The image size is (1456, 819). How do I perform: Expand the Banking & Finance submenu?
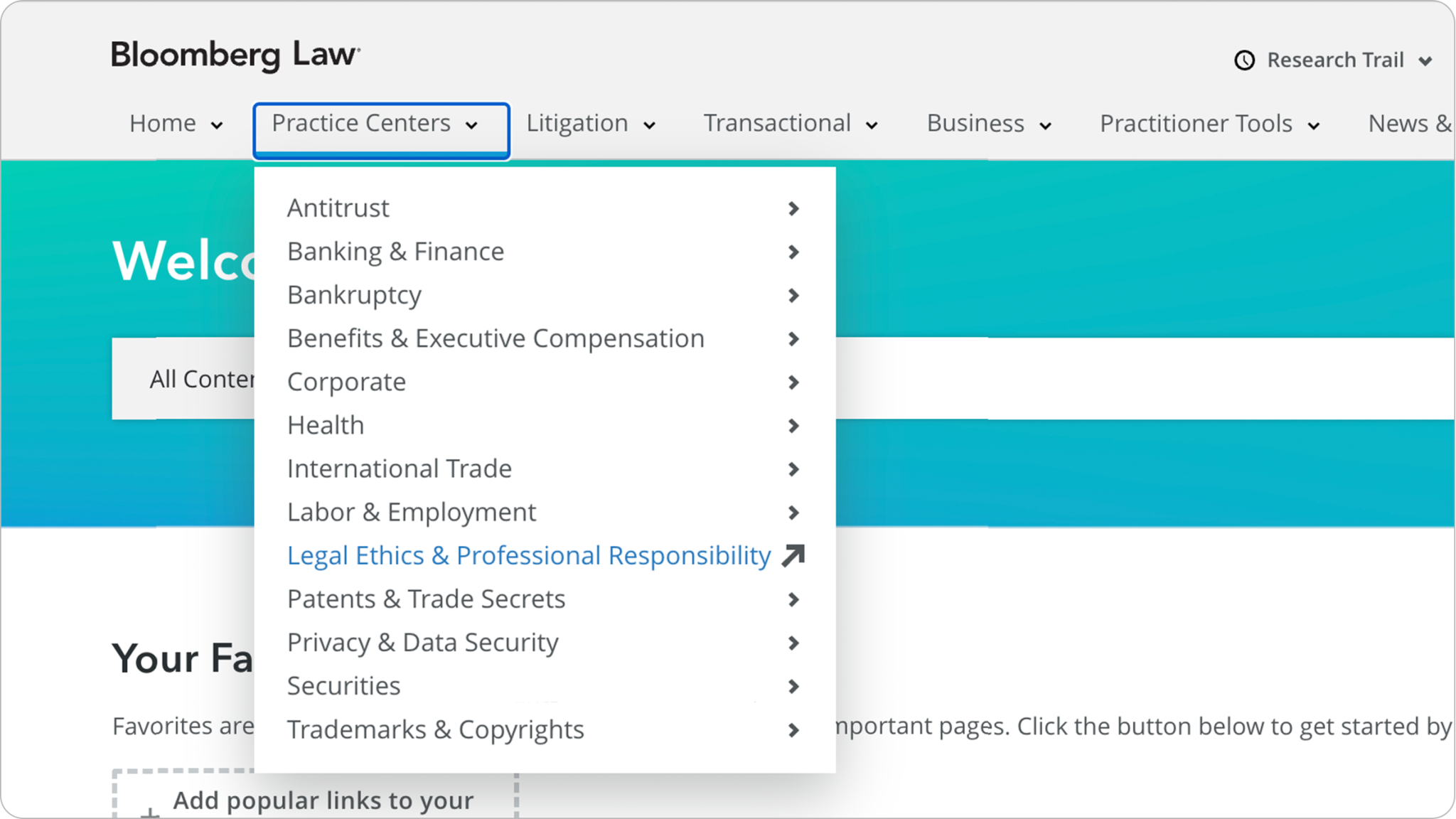[793, 252]
